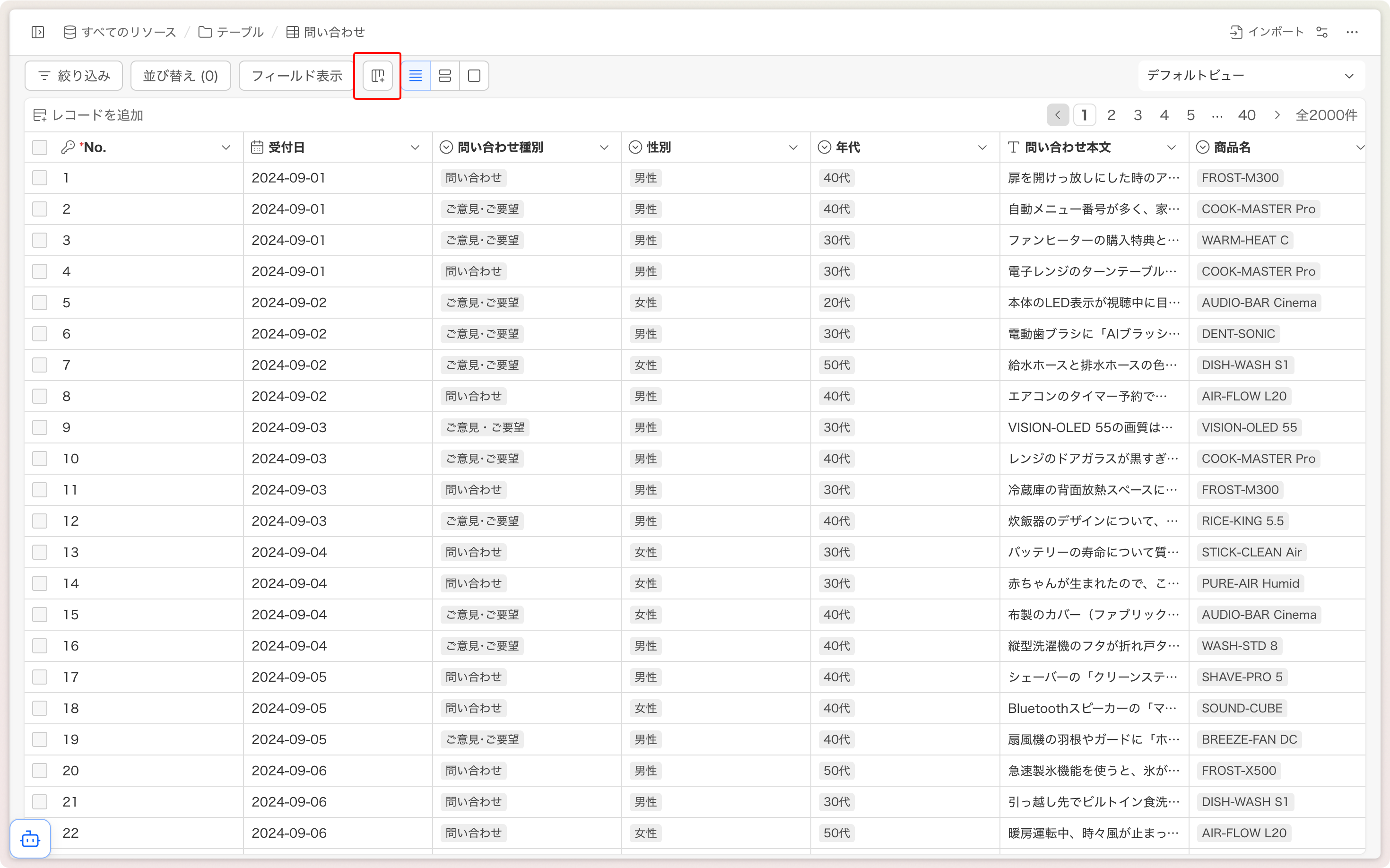The height and width of the screenshot is (868, 1390).
Task: Open the AI assistant robot icon
Action: click(30, 839)
